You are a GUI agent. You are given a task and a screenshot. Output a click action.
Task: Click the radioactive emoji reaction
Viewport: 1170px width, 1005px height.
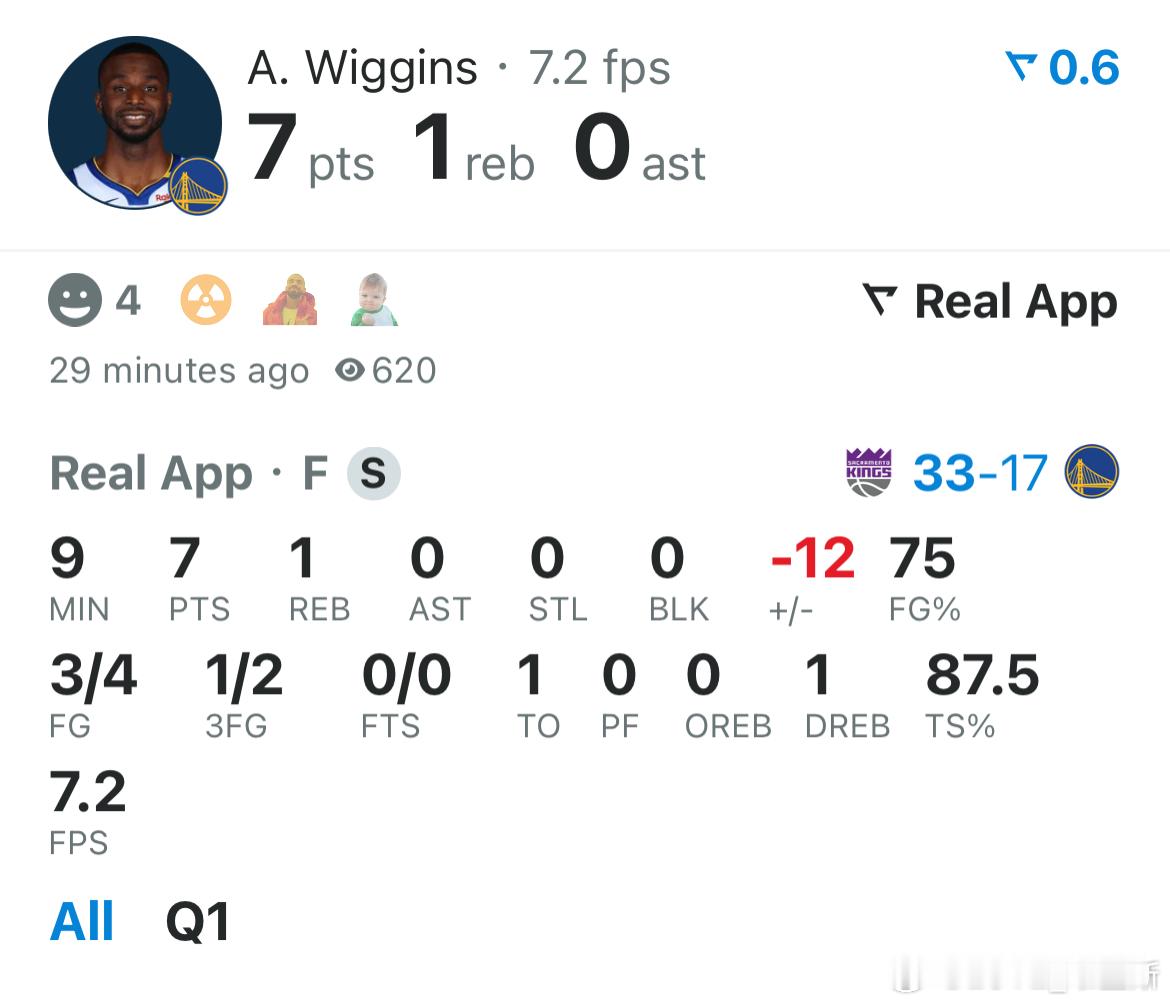click(206, 300)
